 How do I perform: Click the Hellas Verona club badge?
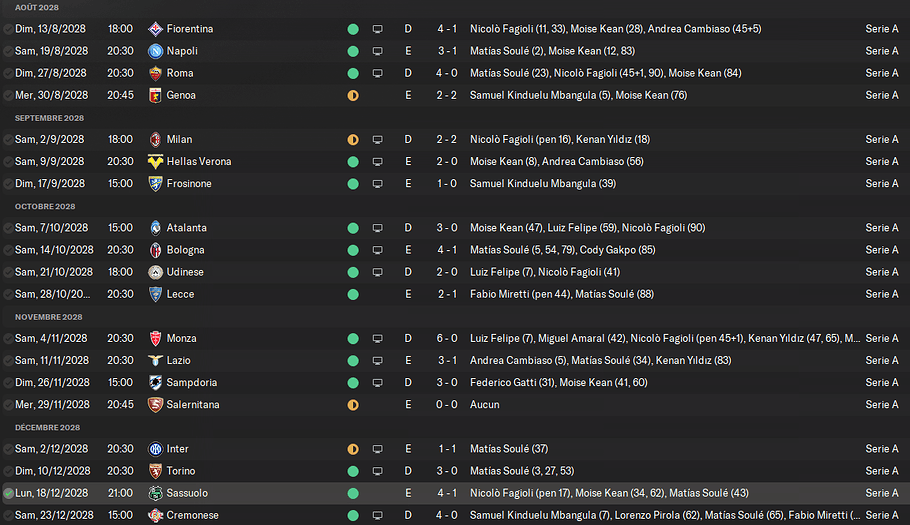tap(155, 162)
